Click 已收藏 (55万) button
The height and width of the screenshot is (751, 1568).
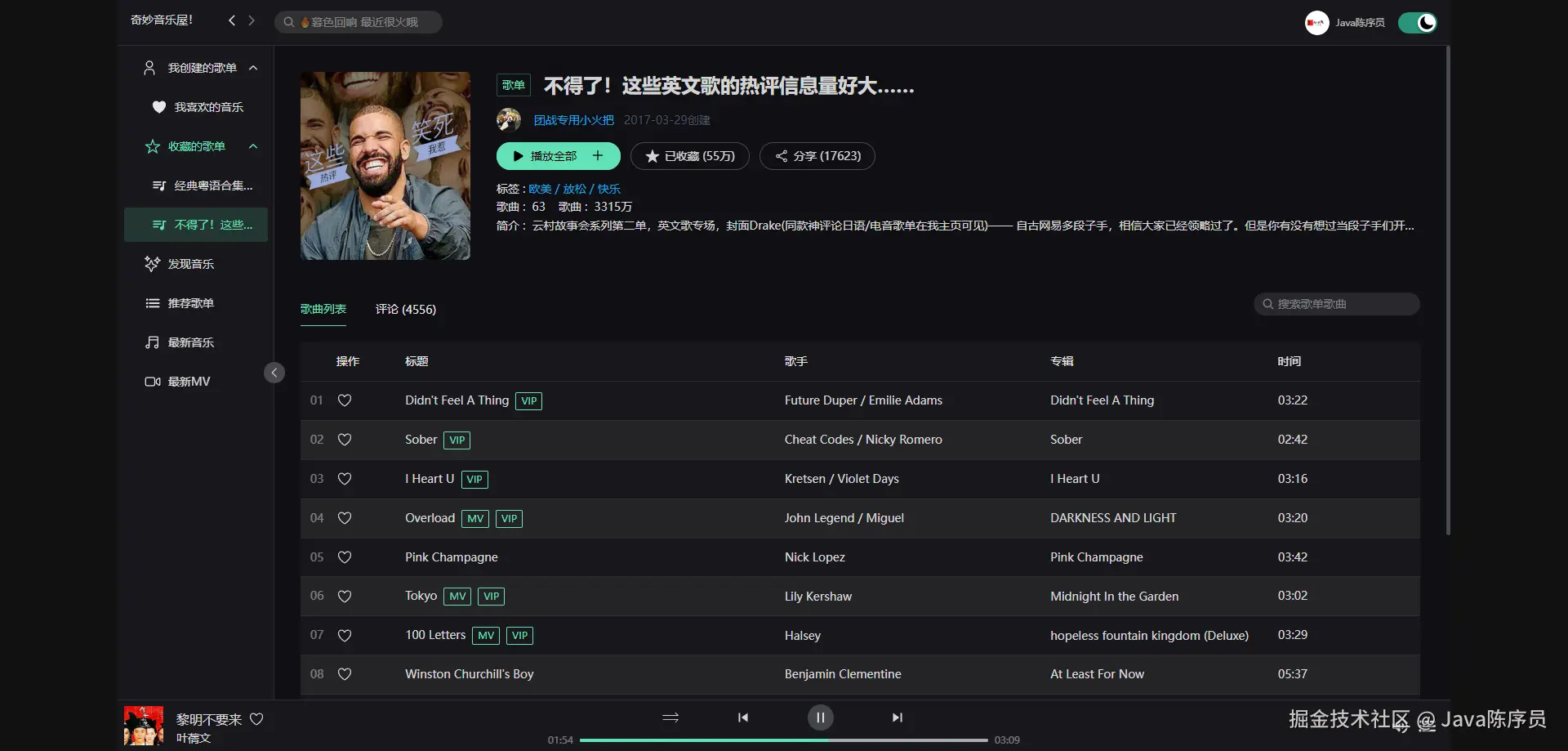(x=690, y=156)
